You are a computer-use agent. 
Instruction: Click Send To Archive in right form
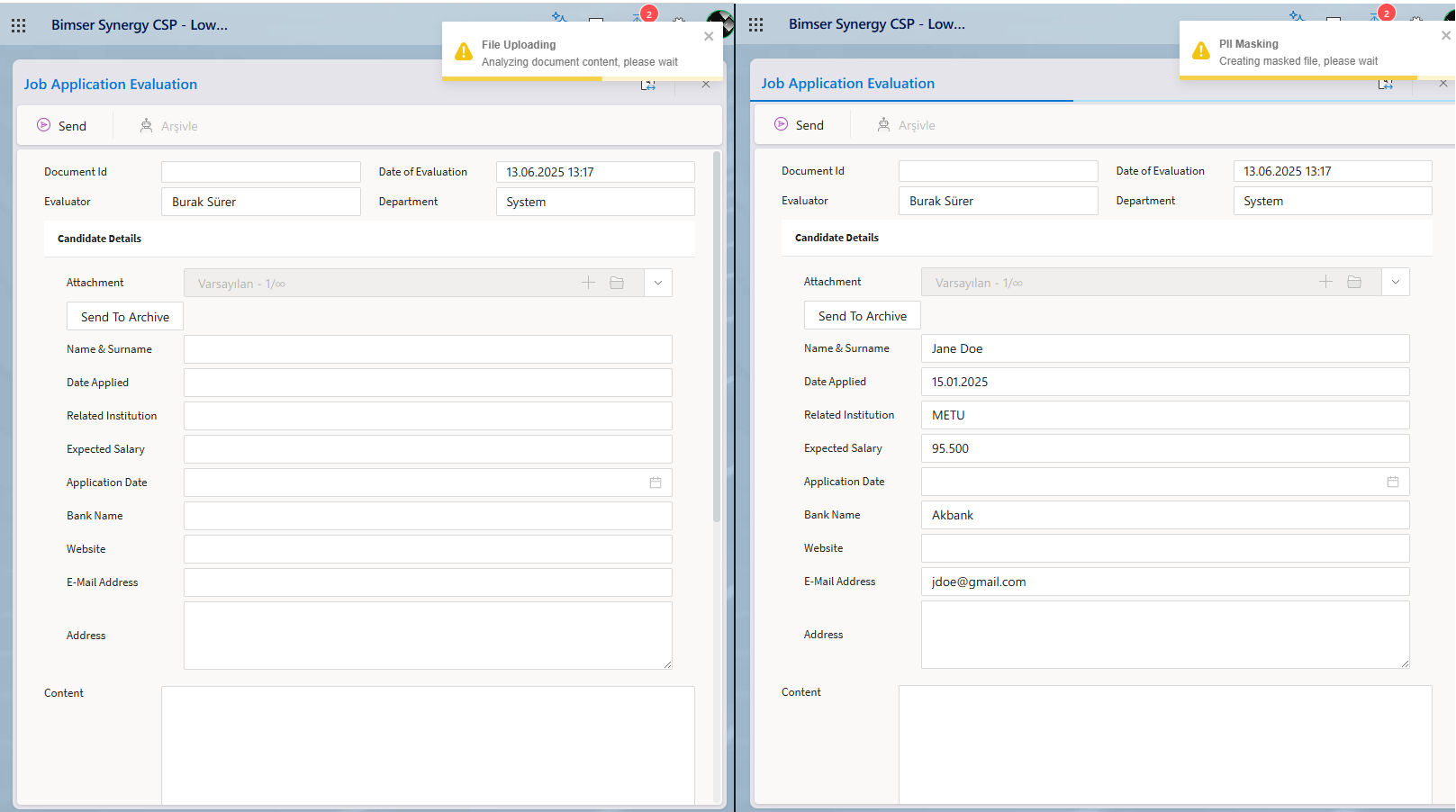[x=863, y=316]
